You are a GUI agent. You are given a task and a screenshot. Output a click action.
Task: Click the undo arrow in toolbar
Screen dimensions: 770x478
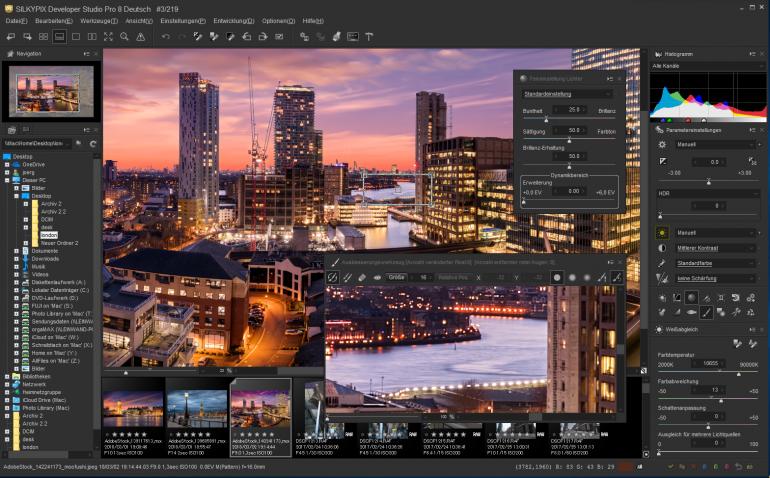coord(165,37)
